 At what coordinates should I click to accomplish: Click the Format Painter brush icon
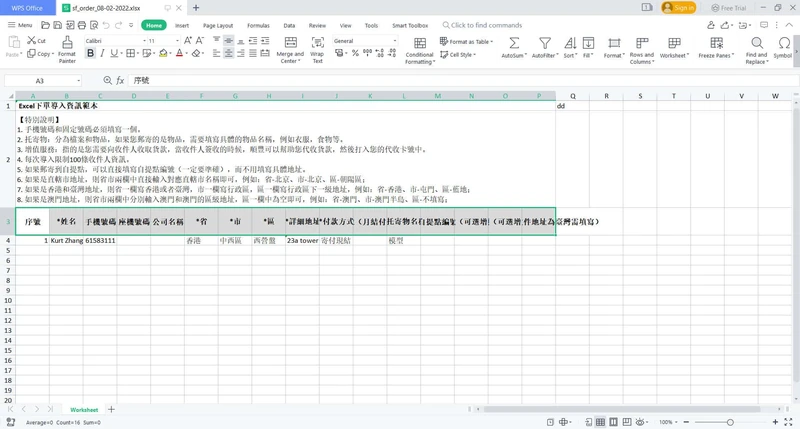tap(67, 42)
